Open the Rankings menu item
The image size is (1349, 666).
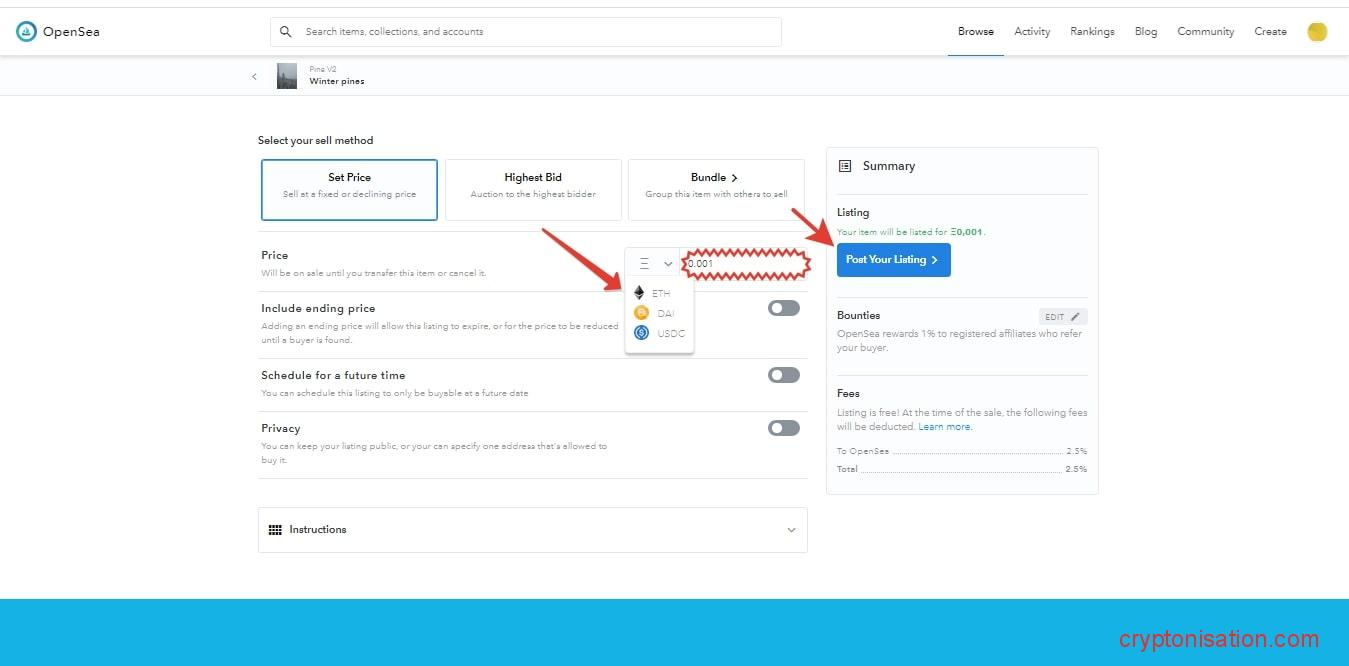pos(1092,32)
